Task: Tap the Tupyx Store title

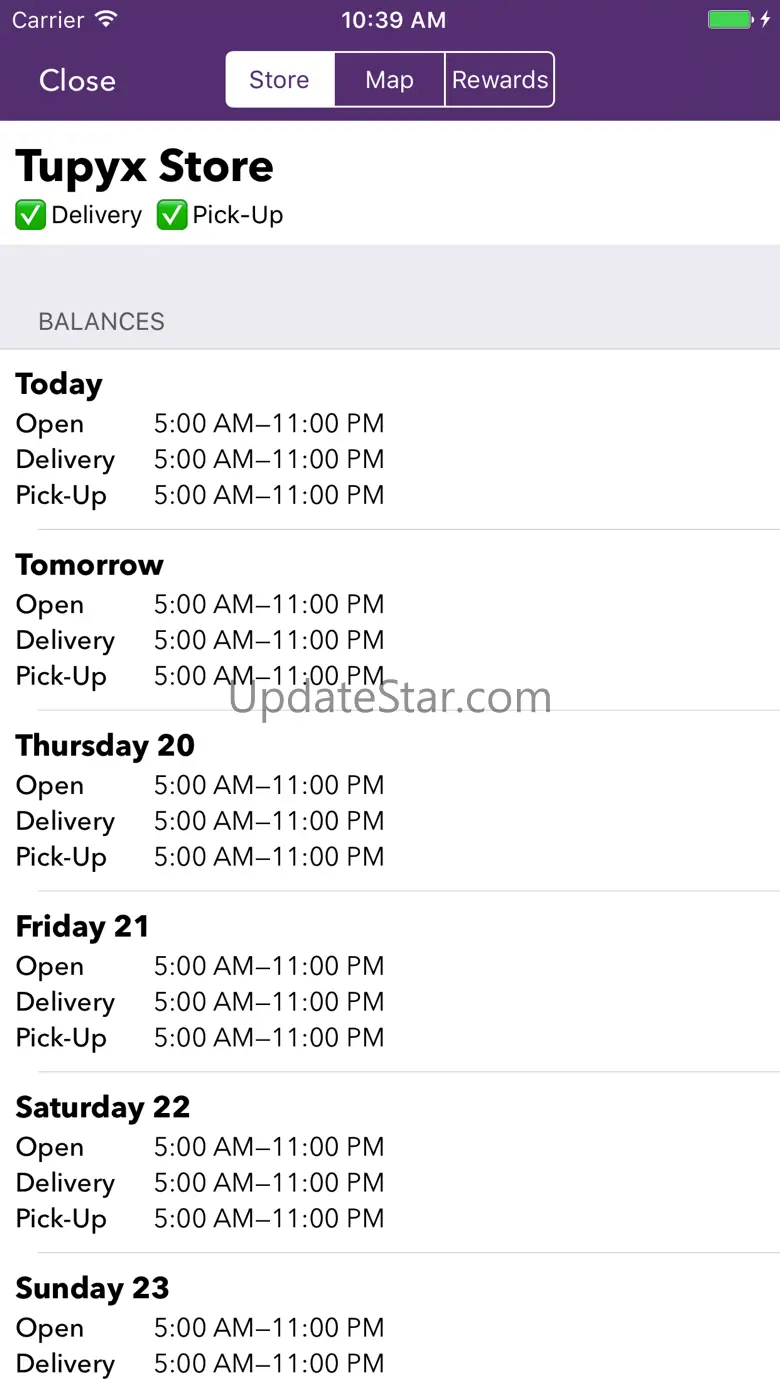Action: (145, 166)
